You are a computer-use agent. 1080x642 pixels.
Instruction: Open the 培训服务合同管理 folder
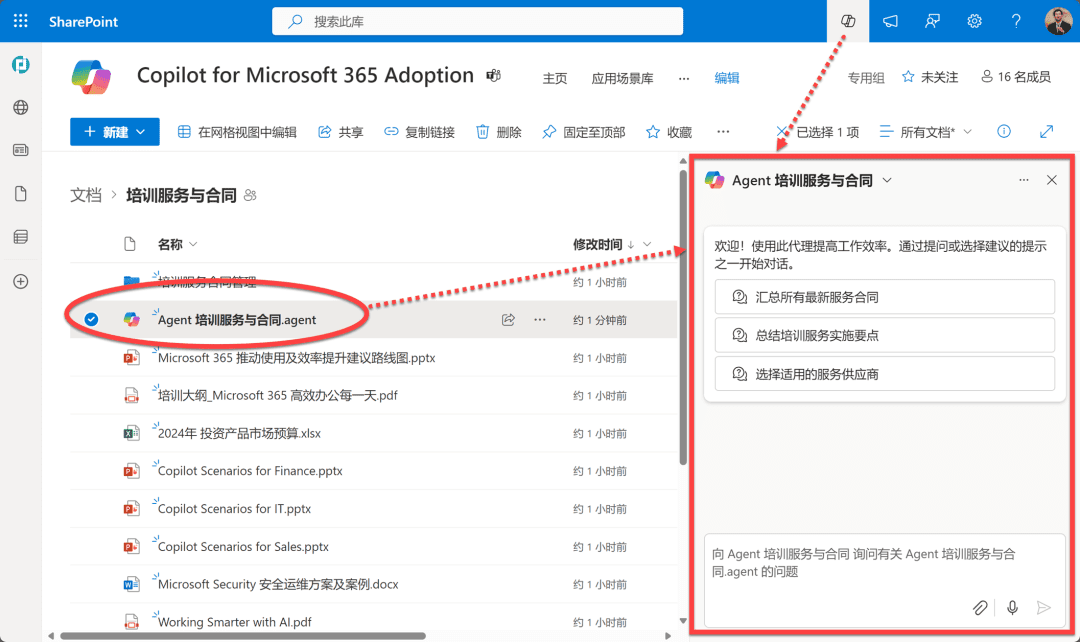[207, 282]
